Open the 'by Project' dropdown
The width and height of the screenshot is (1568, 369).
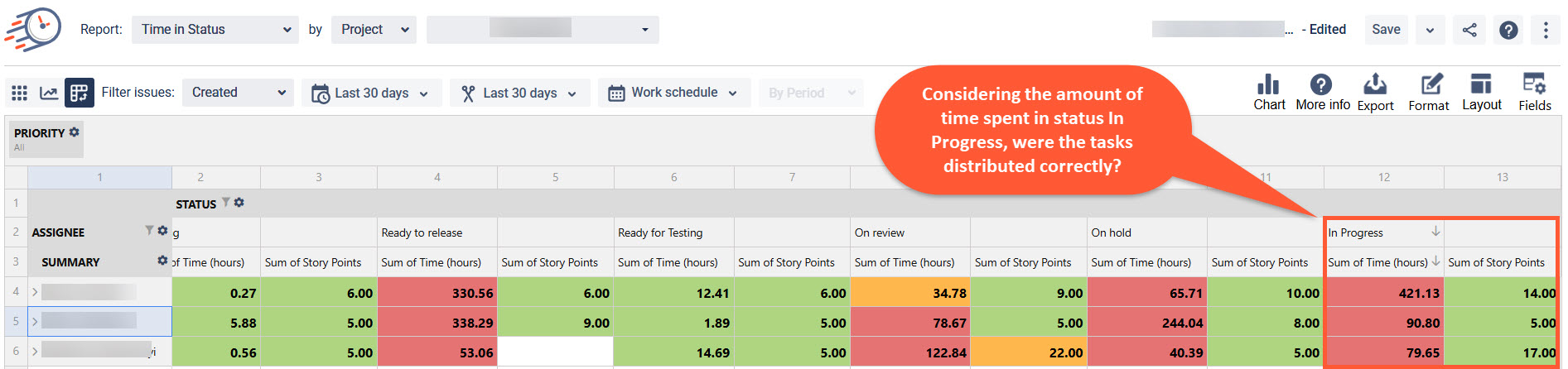pos(374,30)
